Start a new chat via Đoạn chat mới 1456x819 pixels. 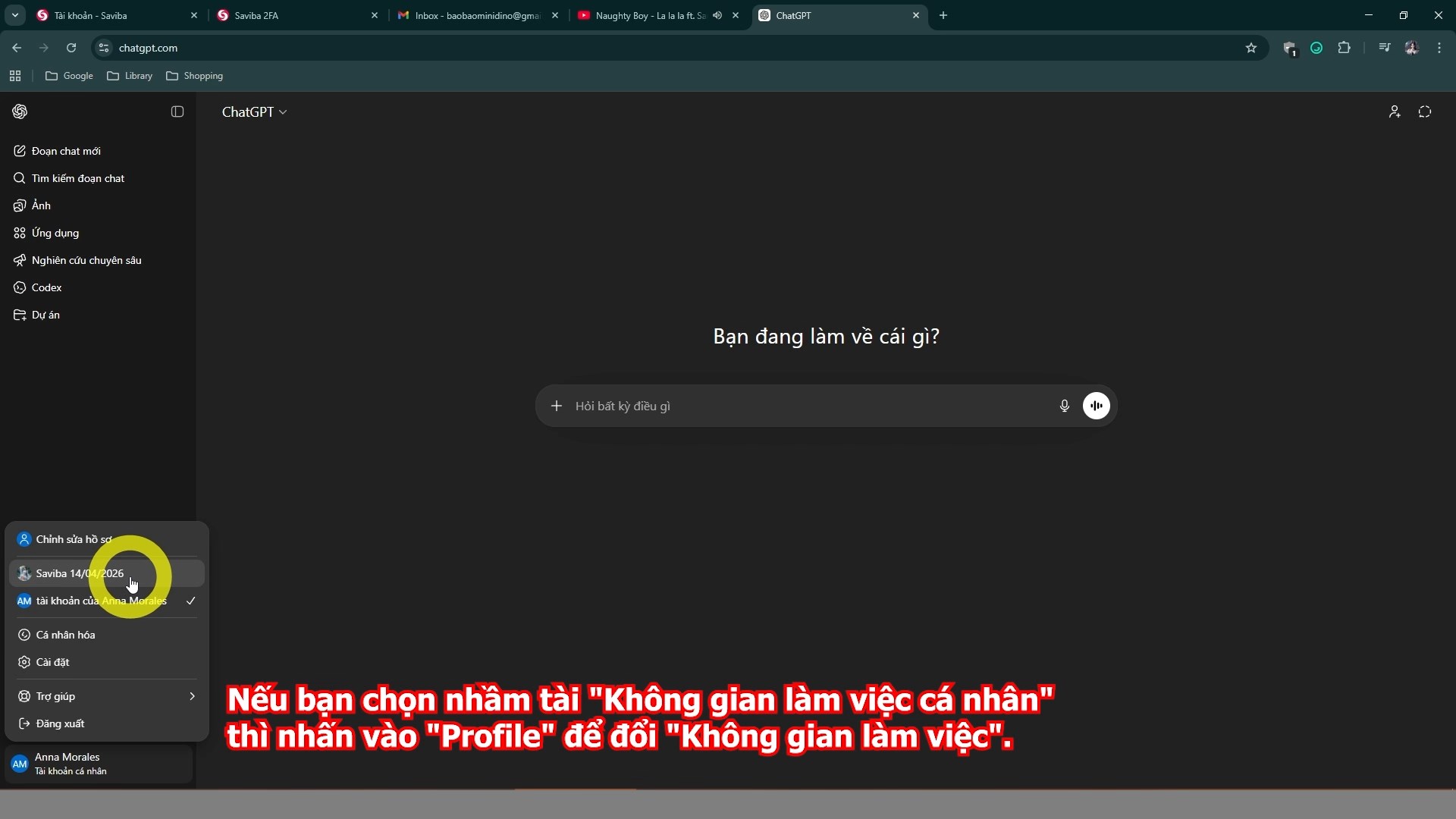point(97,151)
